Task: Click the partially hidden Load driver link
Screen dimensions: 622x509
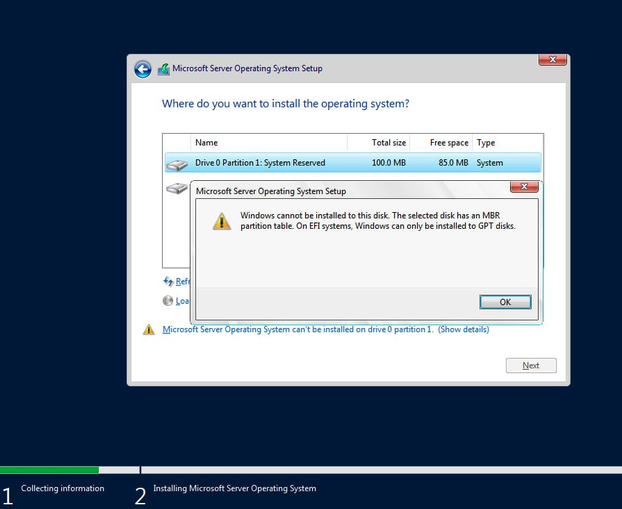Action: click(182, 301)
